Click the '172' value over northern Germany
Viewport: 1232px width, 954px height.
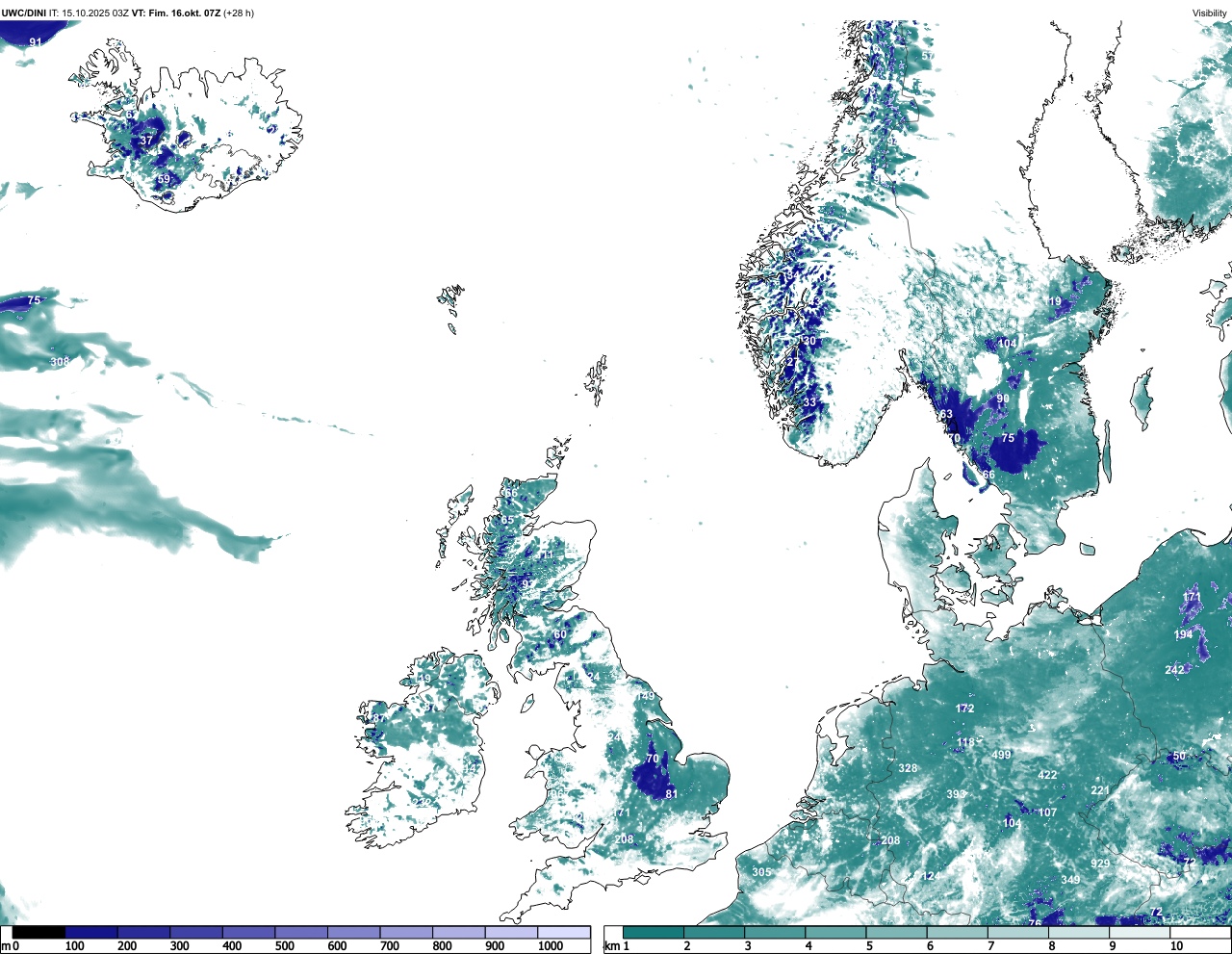pos(965,709)
